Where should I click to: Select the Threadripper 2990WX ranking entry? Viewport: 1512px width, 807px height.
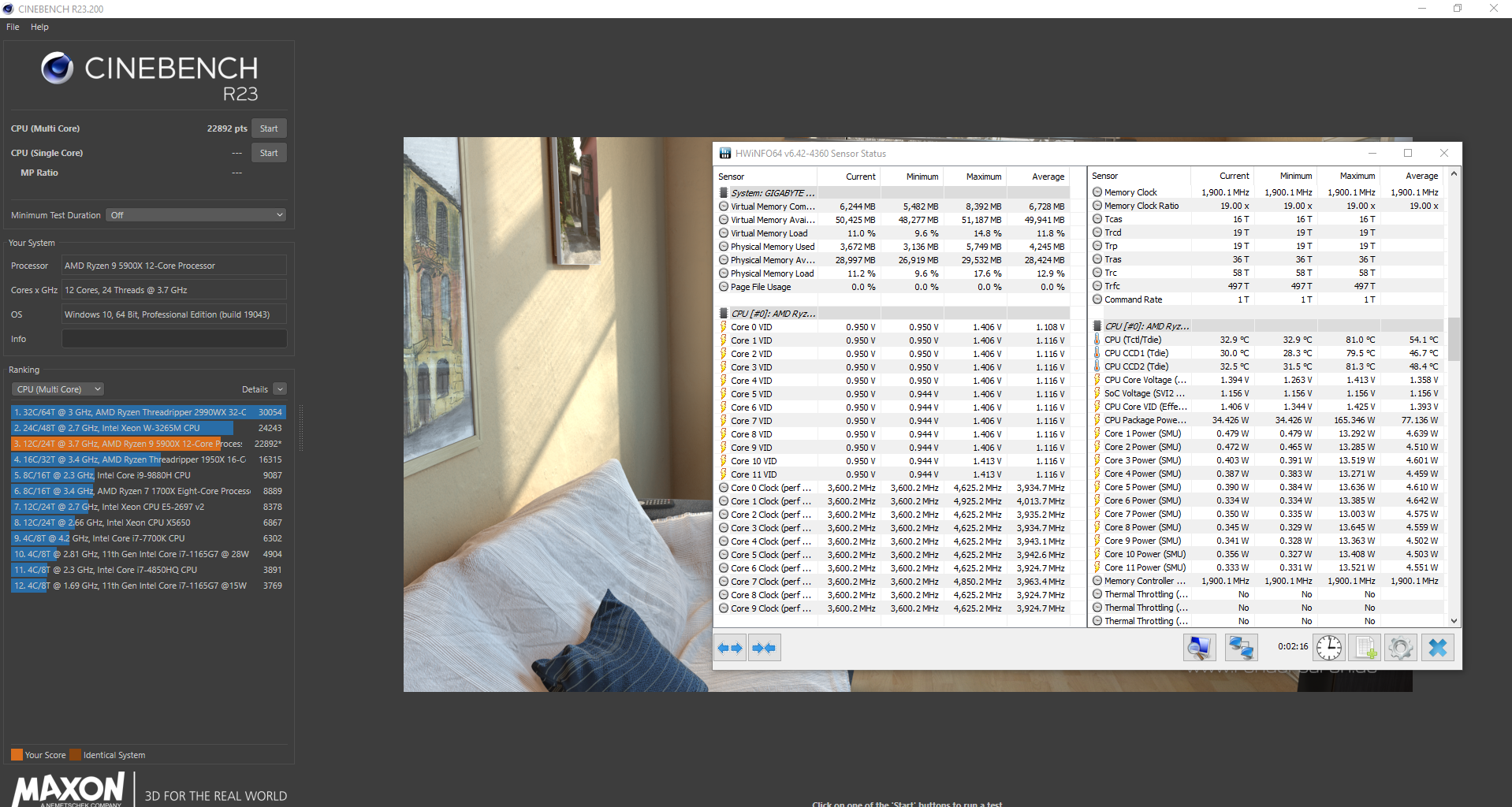point(148,412)
